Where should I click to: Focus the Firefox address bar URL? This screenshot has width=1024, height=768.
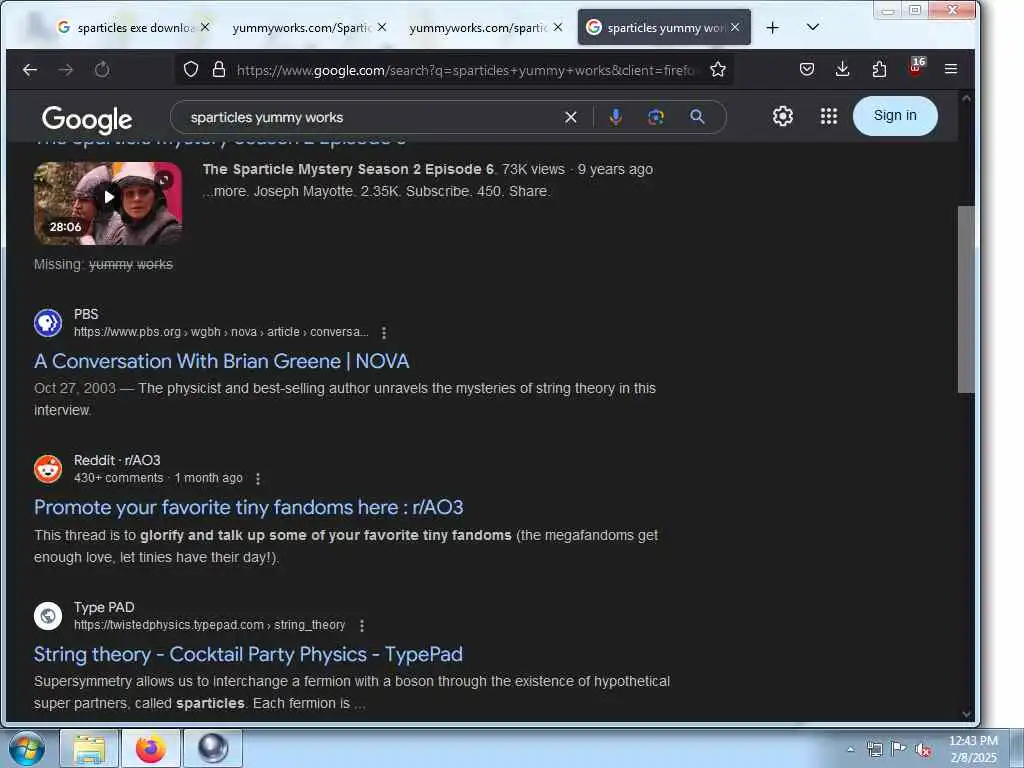pos(467,70)
